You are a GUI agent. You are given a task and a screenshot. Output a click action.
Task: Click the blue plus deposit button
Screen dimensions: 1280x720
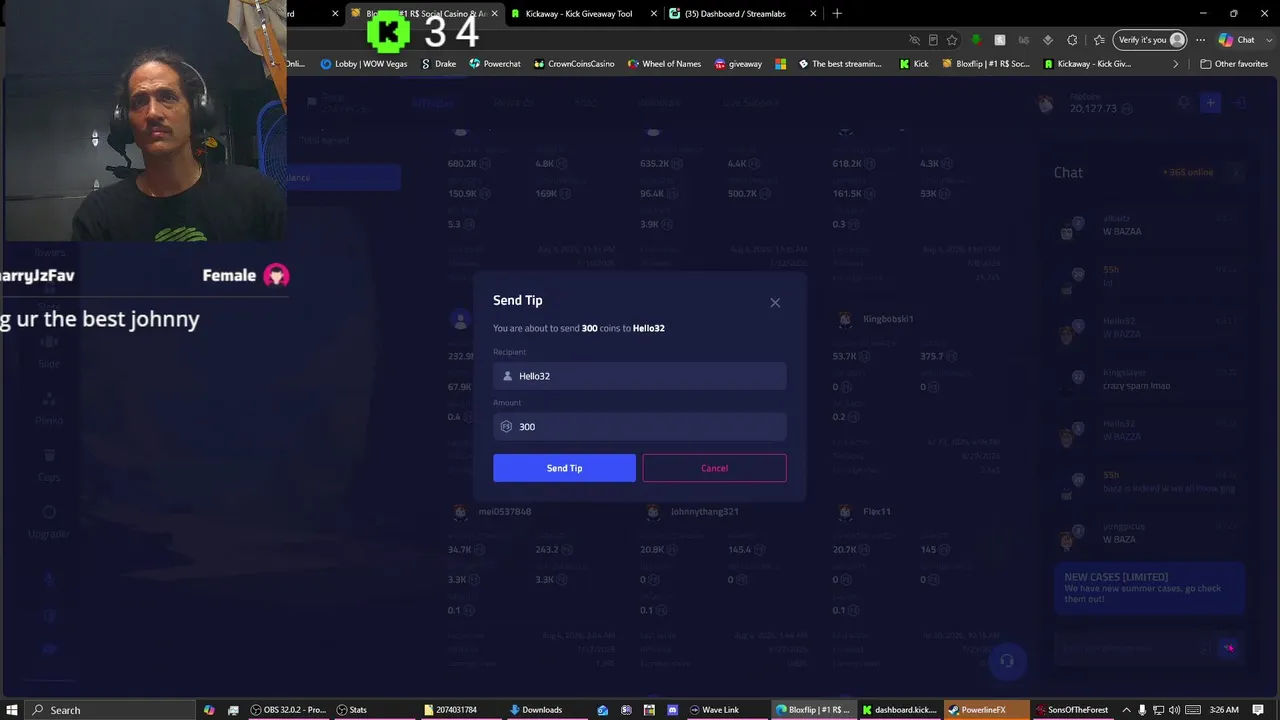point(1210,103)
